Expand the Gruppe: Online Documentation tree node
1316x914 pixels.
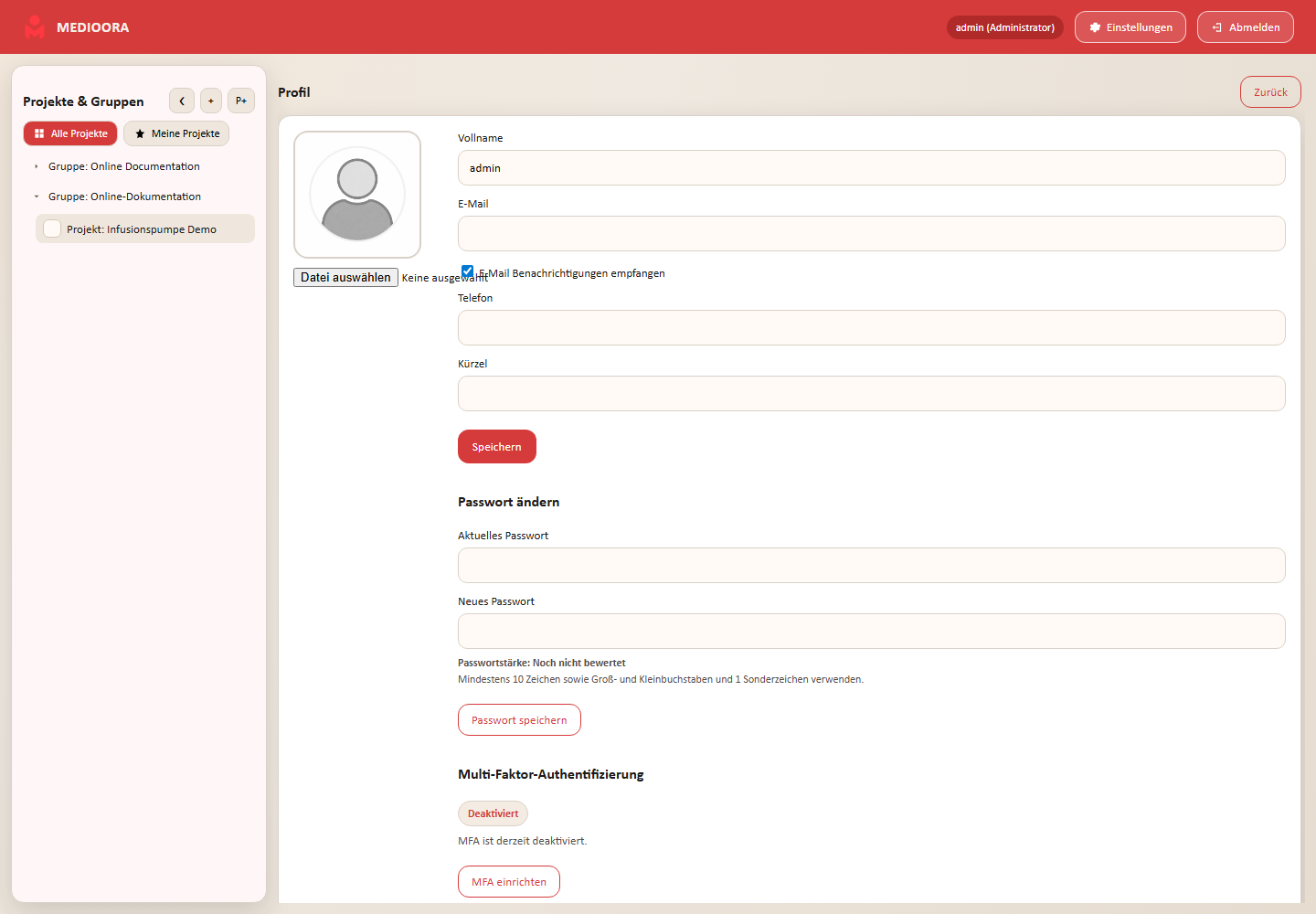37,166
